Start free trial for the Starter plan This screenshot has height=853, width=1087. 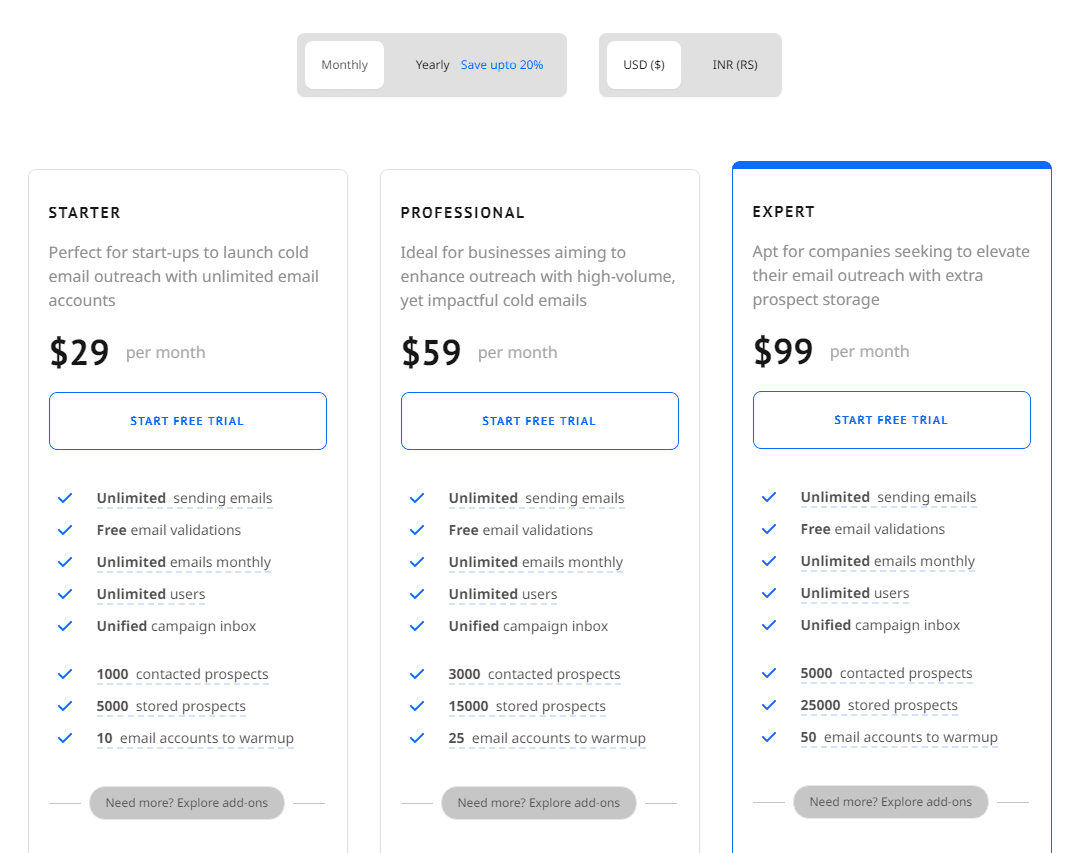[x=187, y=421]
